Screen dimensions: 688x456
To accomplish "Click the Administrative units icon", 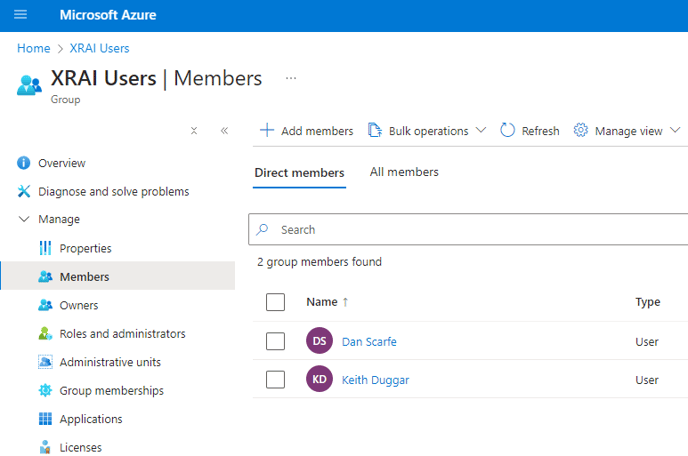I will pyautogui.click(x=45, y=362).
